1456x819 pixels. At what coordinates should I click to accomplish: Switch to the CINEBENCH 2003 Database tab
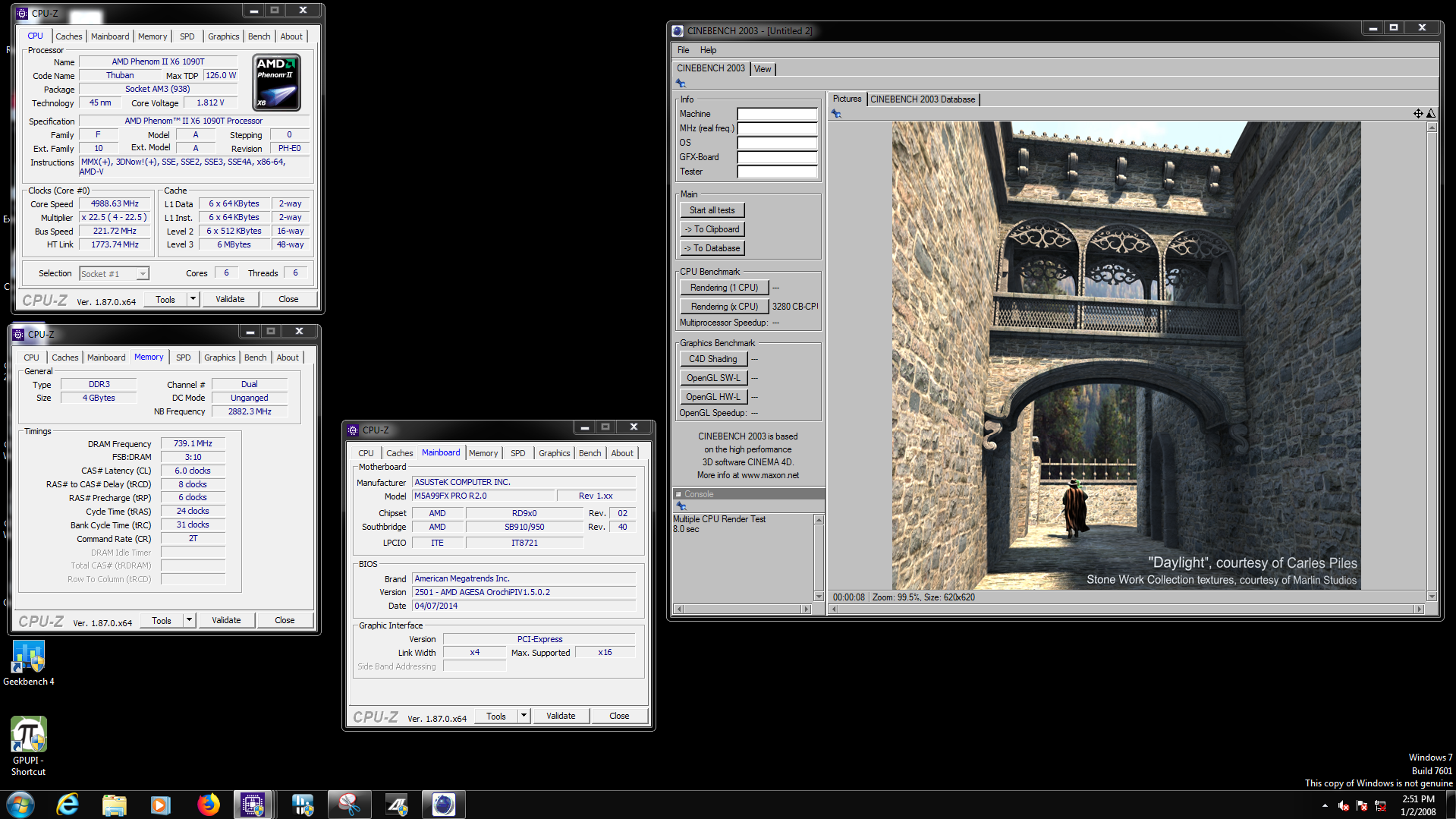(x=923, y=99)
